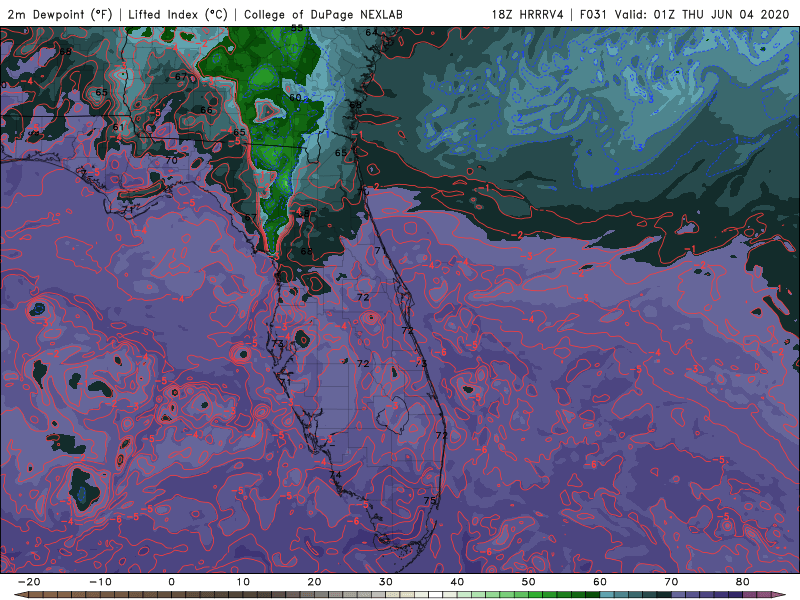The width and height of the screenshot is (800, 600).
Task: Click the 80 label on the color scale
Action: [x=743, y=582]
